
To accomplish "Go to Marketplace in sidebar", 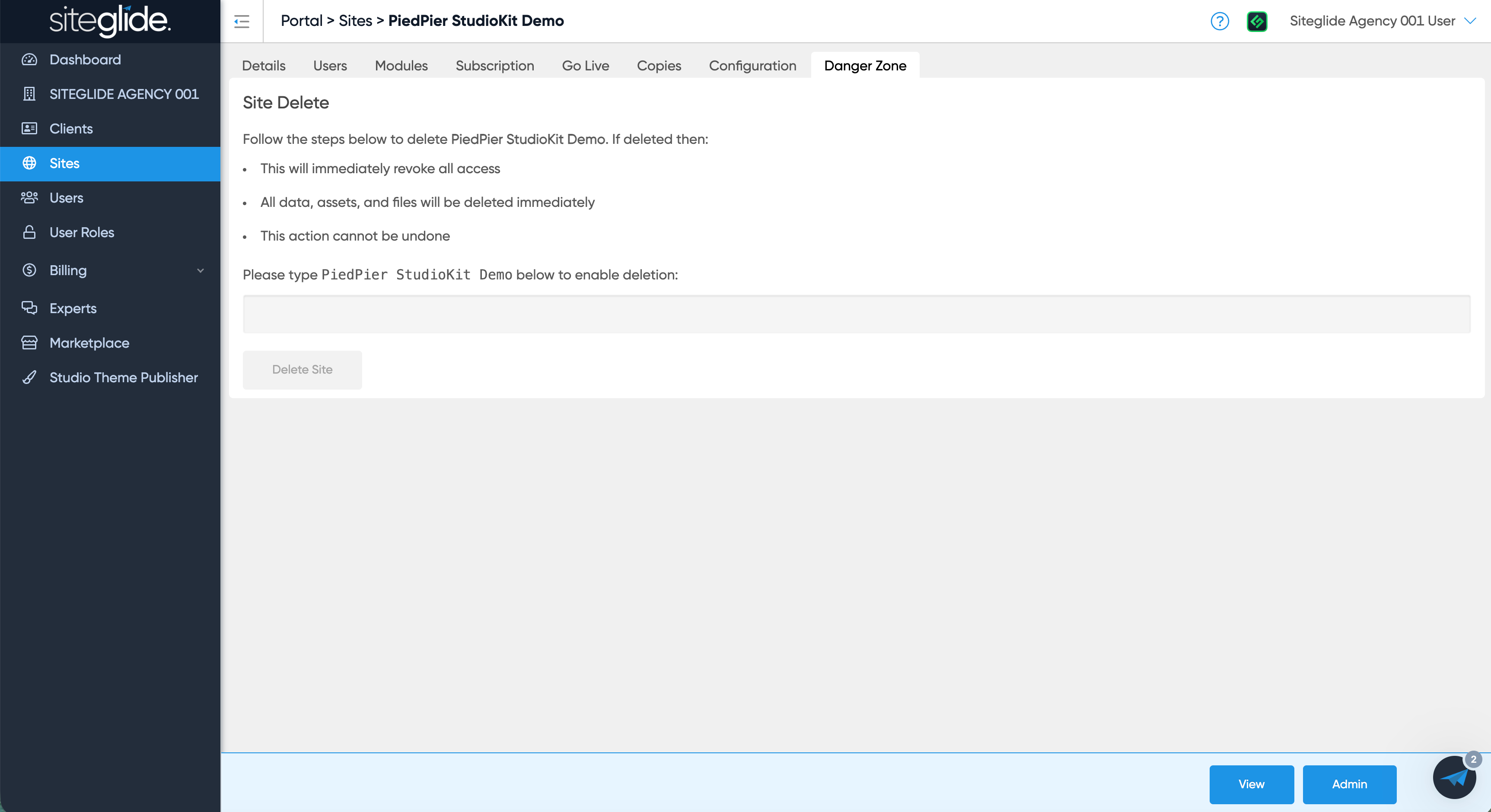I will 110,343.
